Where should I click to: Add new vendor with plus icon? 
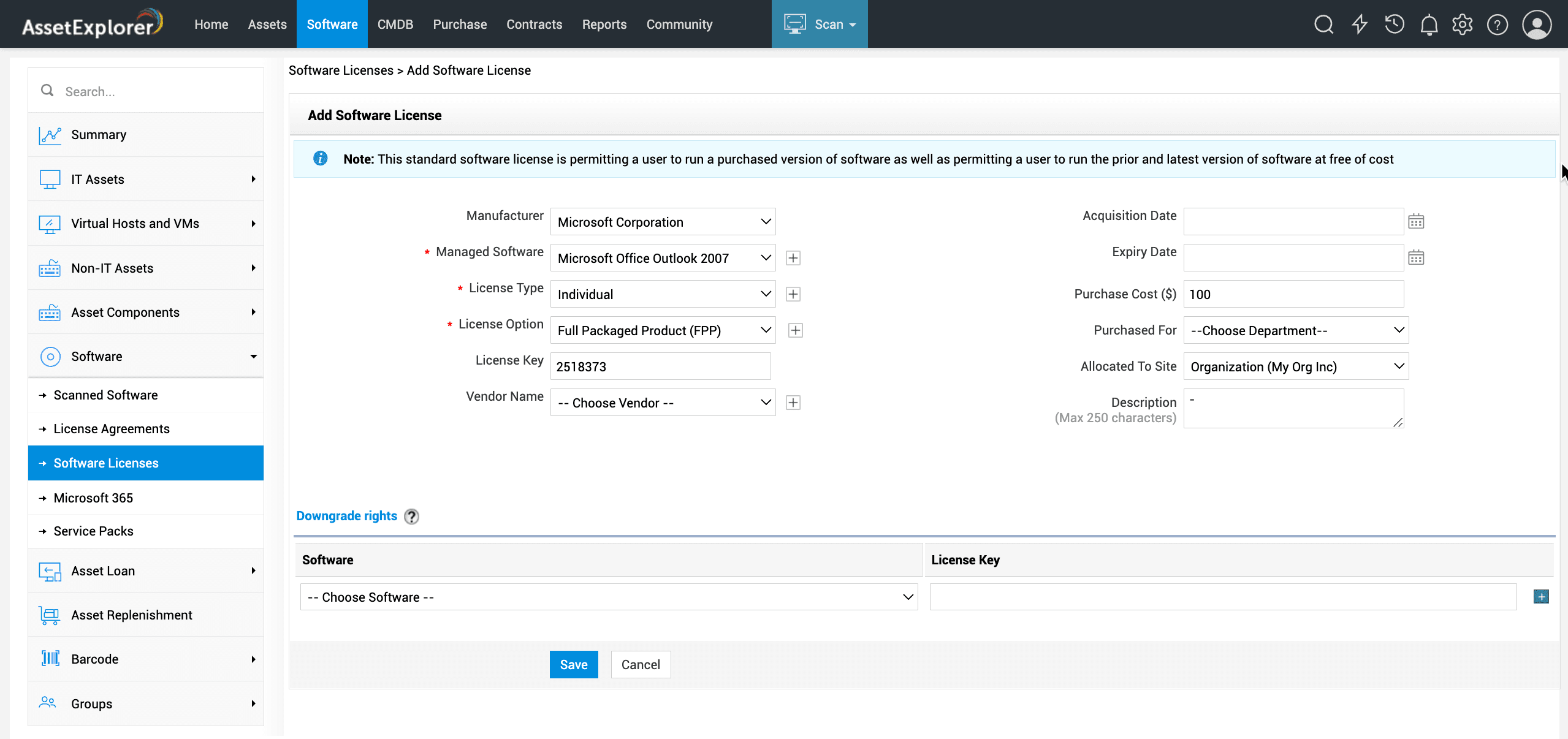pyautogui.click(x=793, y=403)
